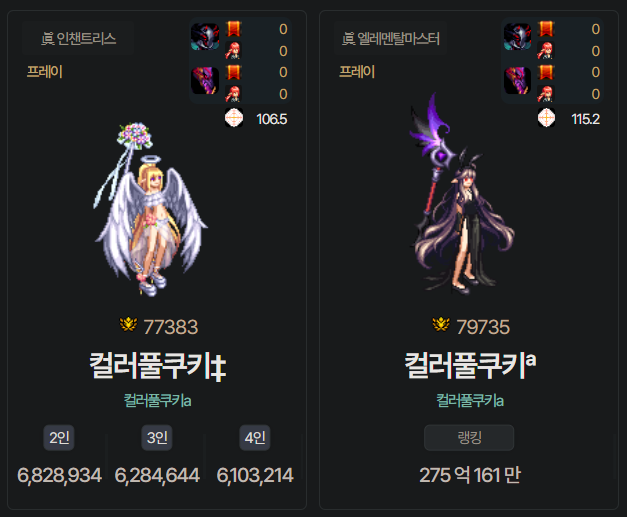Click the 真 인챈트리스 class badge
Image resolution: width=627 pixels, height=517 pixels.
[78, 38]
